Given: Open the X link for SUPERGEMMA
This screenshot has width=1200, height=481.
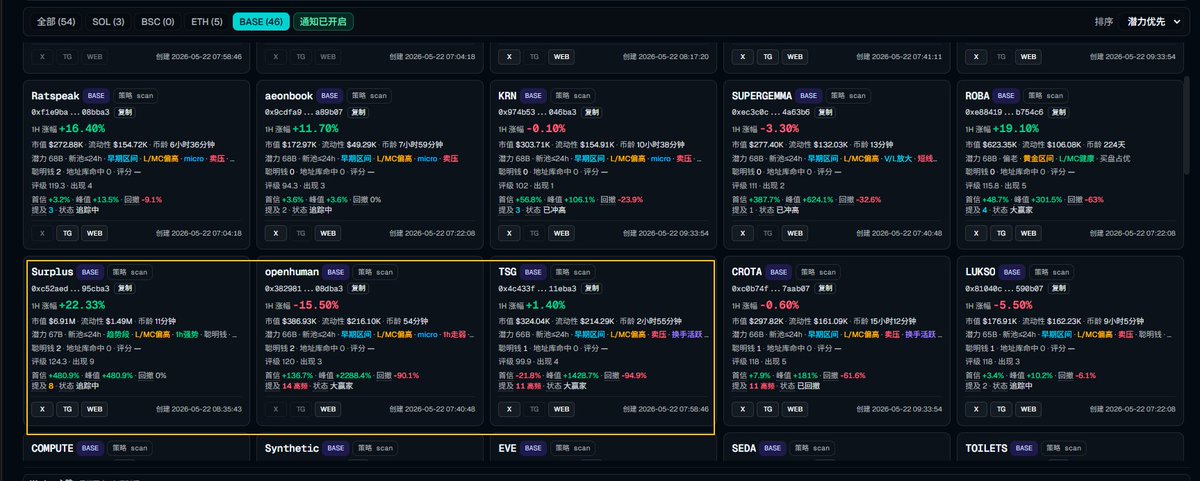Looking at the screenshot, I should (743, 233).
